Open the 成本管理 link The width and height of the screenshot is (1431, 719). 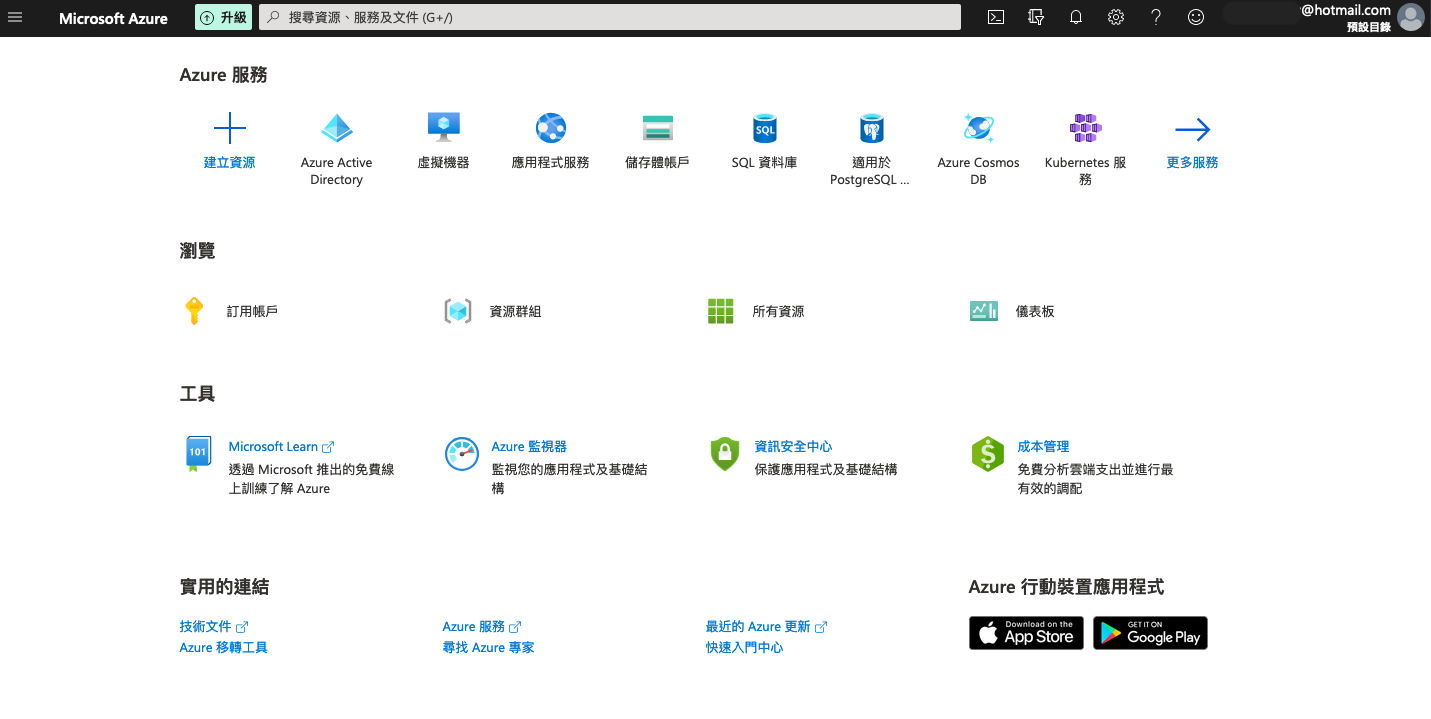coord(1043,447)
